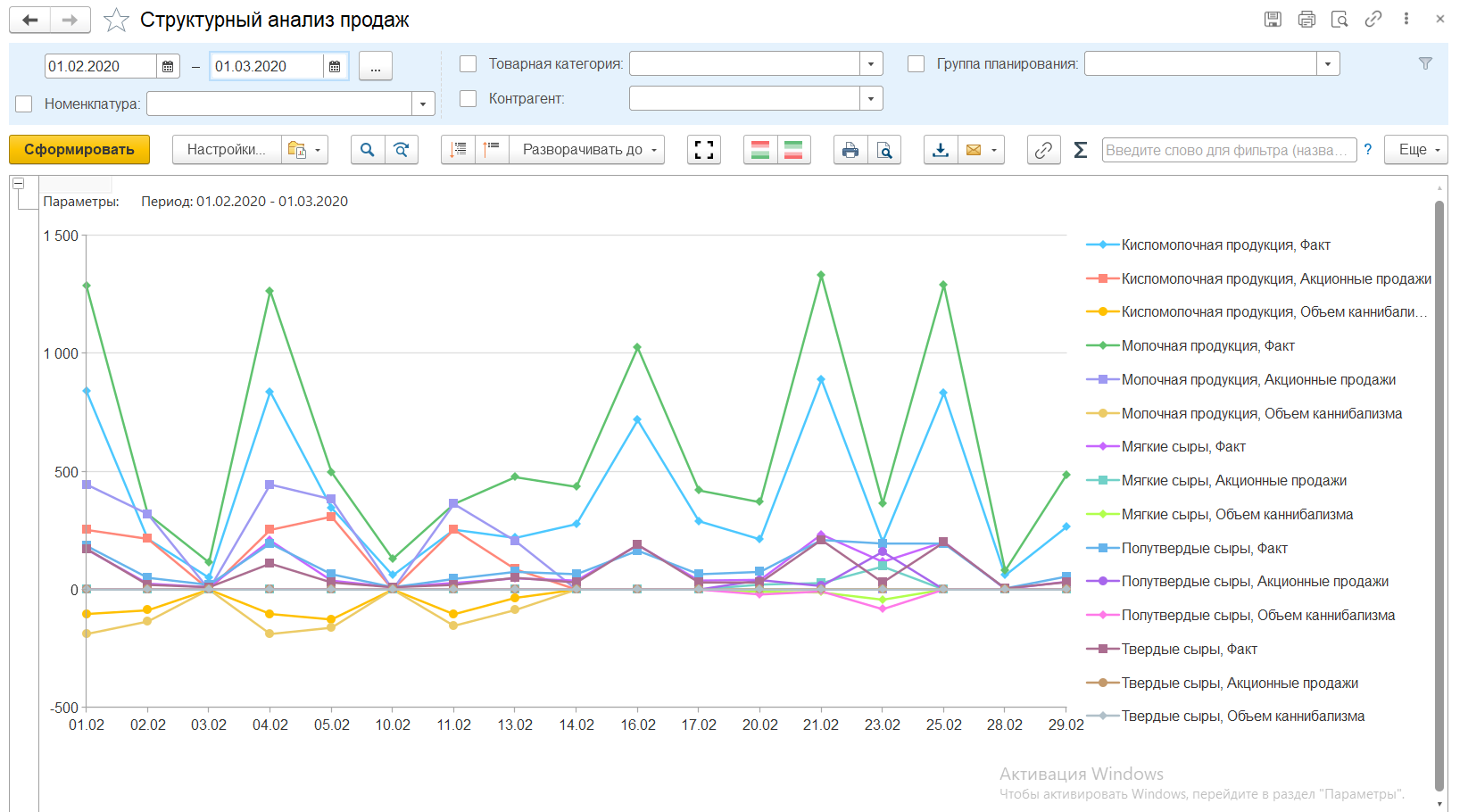The image size is (1468, 812).
Task: Click the sum sigma icon
Action: point(1080,150)
